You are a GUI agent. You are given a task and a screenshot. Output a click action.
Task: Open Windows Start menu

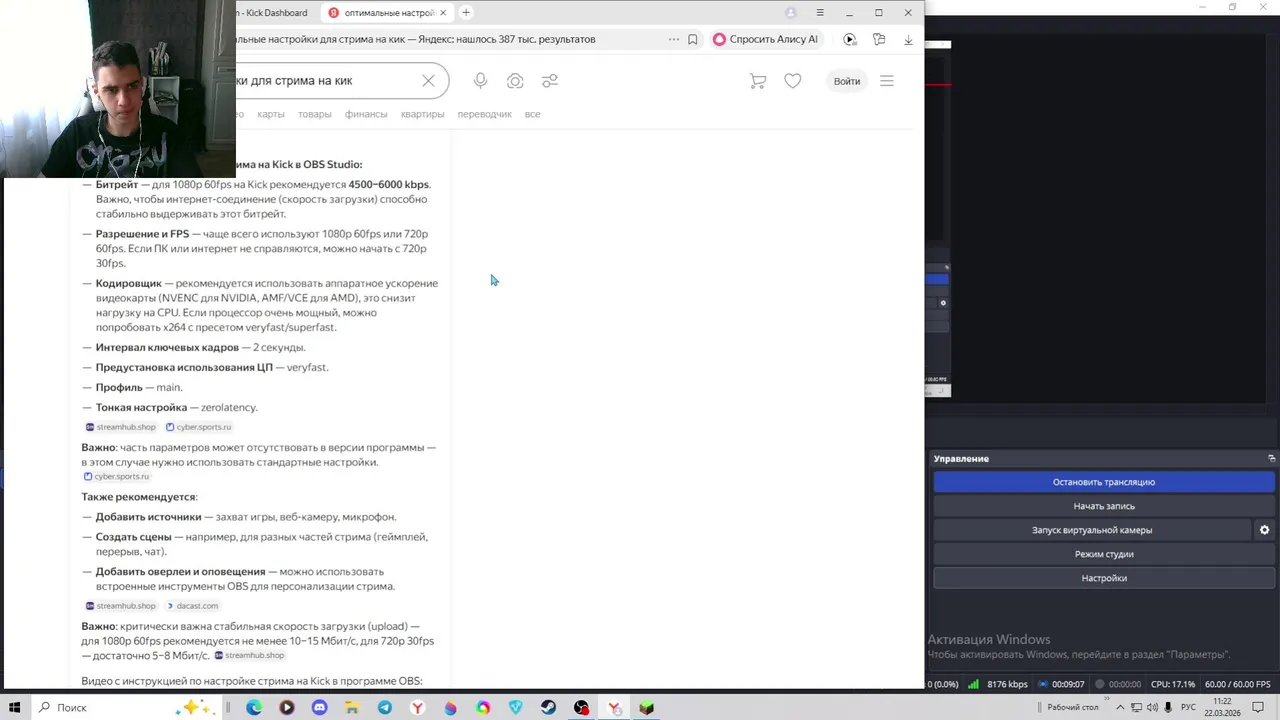pos(15,708)
